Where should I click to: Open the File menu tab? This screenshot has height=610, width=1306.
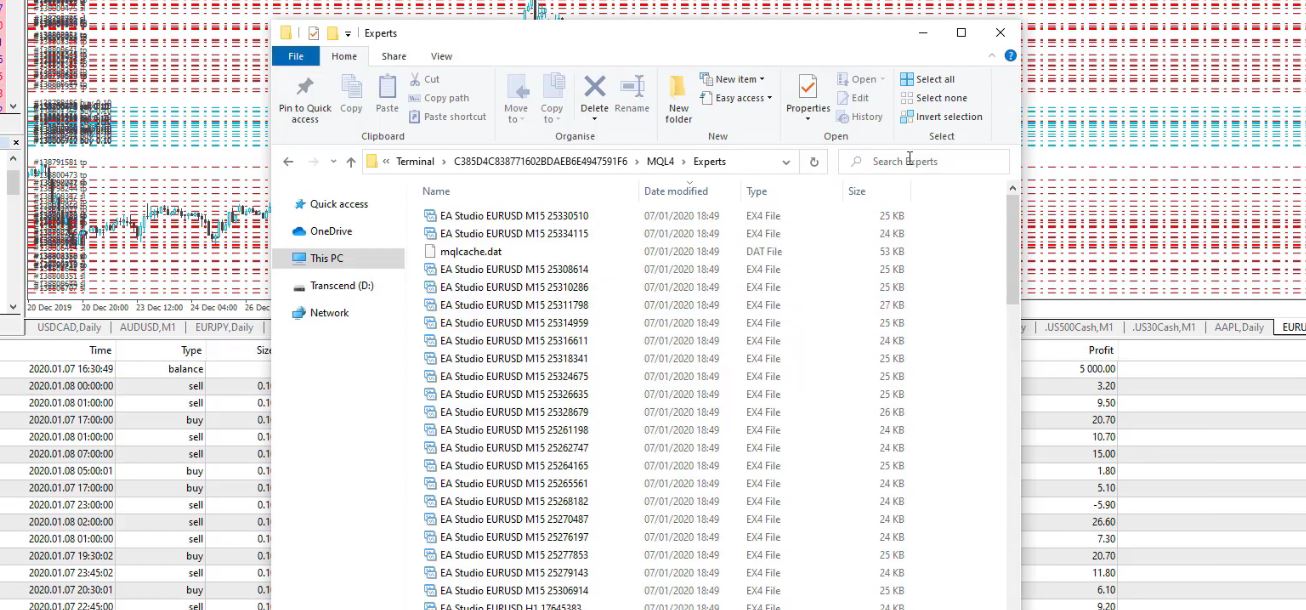click(296, 57)
